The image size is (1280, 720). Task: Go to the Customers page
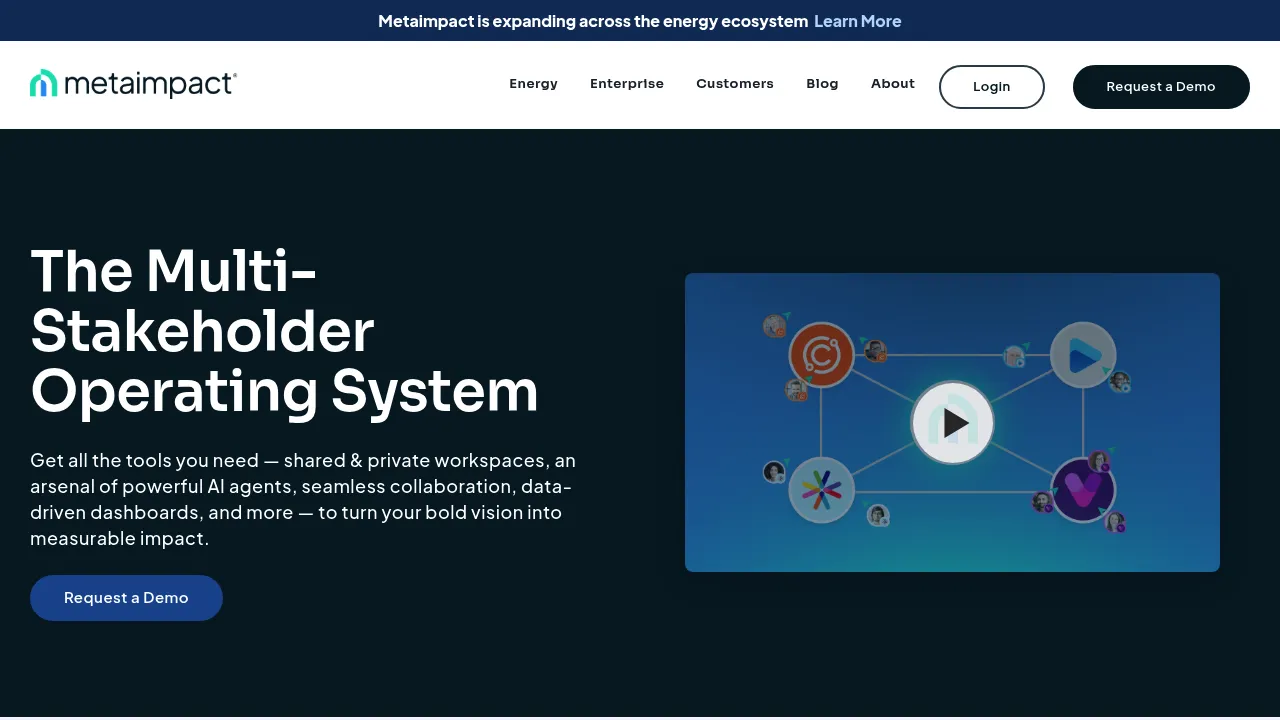point(735,84)
